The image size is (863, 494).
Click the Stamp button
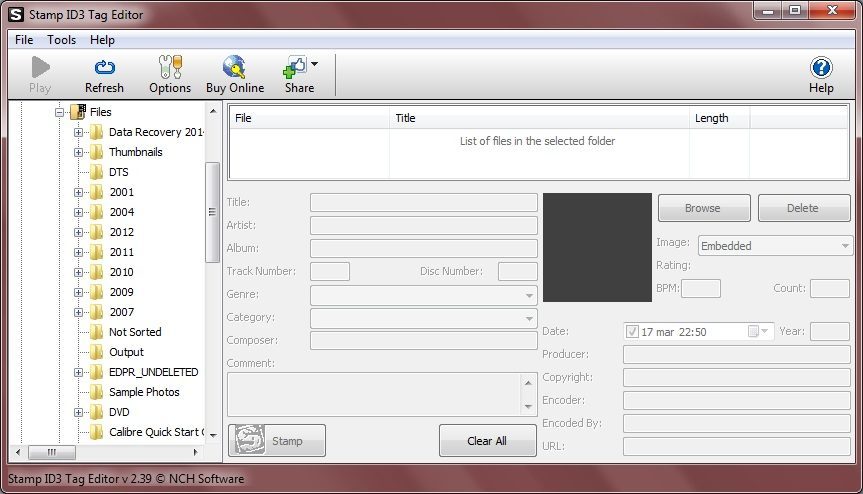[x=277, y=440]
